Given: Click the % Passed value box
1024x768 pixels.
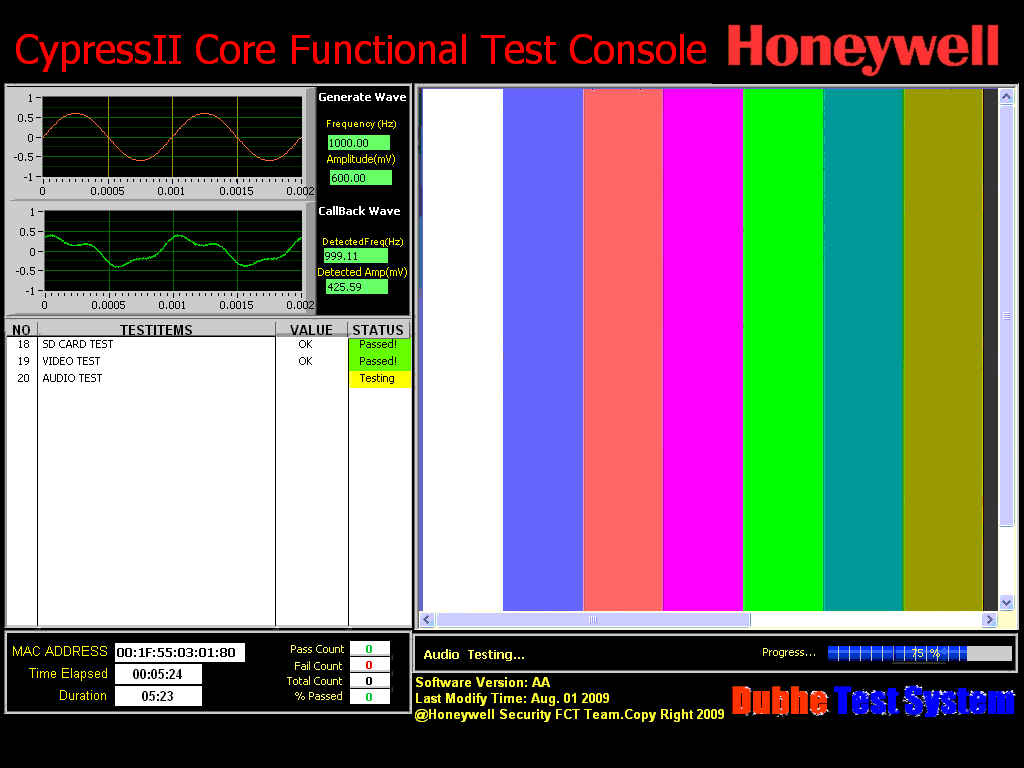Looking at the screenshot, I should [x=370, y=697].
